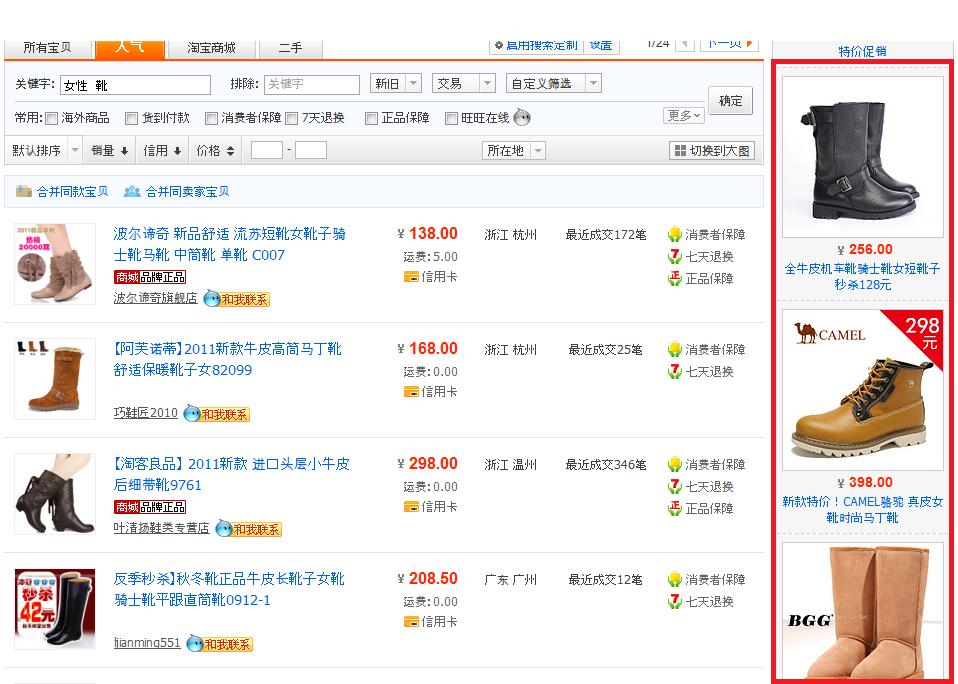Click 和我联系 chat badge for jianming551

pyautogui.click(x=219, y=643)
